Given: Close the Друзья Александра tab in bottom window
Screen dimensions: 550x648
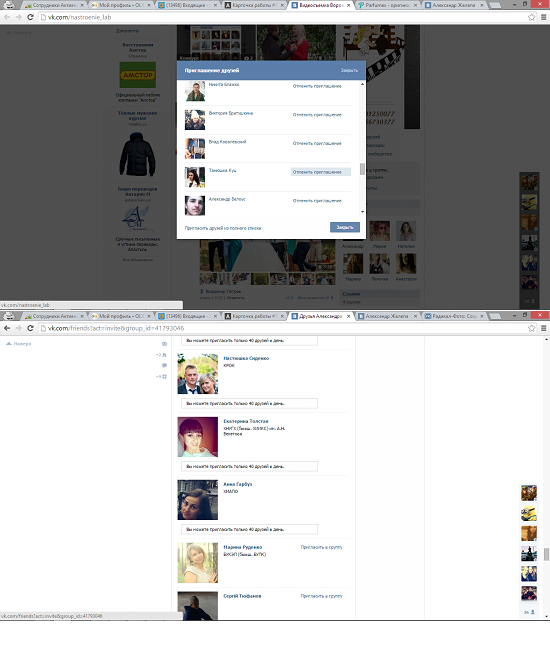Looking at the screenshot, I should pyautogui.click(x=348, y=316).
